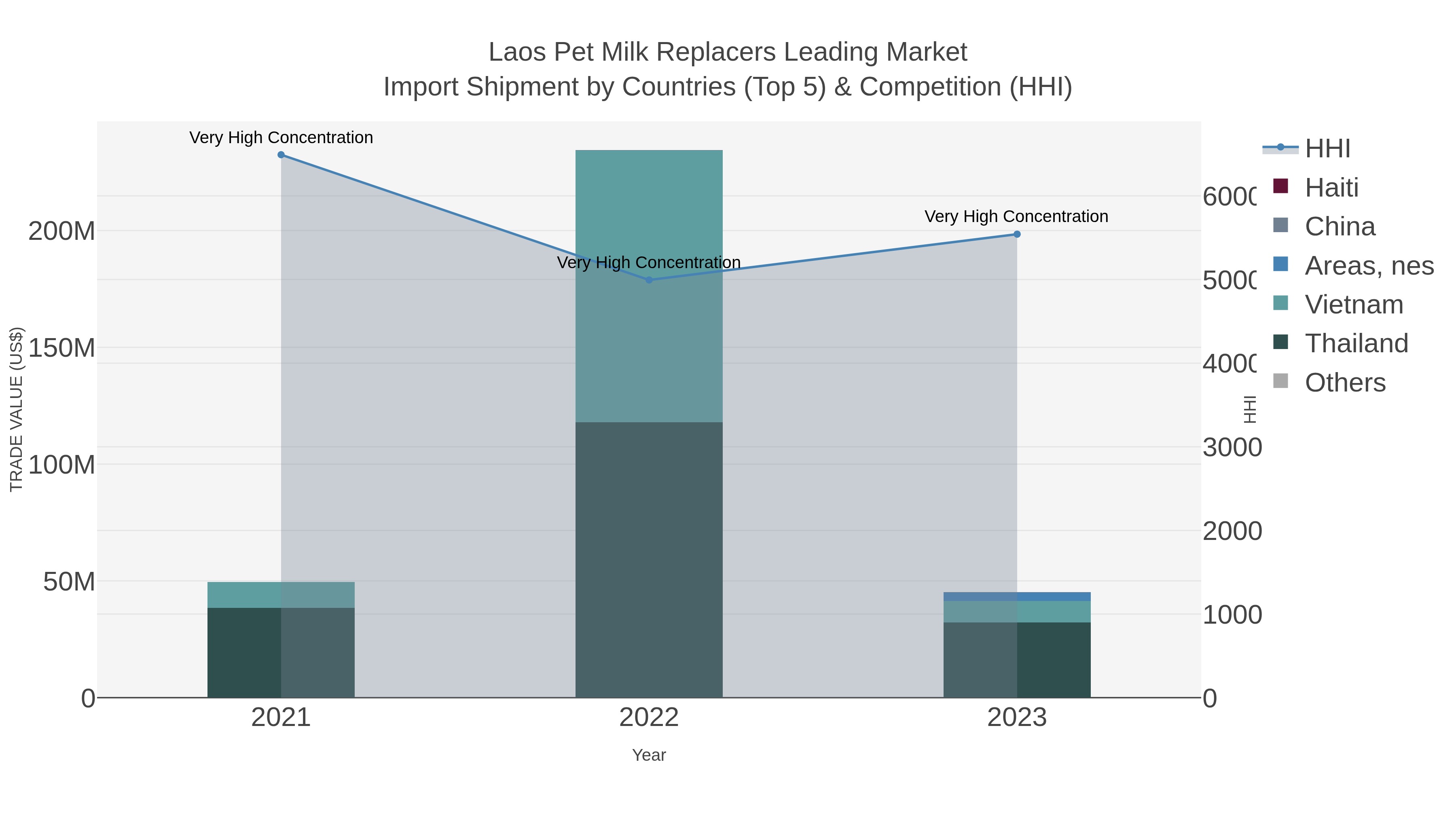This screenshot has width=1456, height=819.
Task: Click the 3000 HHI axis tick label
Action: [x=1232, y=447]
